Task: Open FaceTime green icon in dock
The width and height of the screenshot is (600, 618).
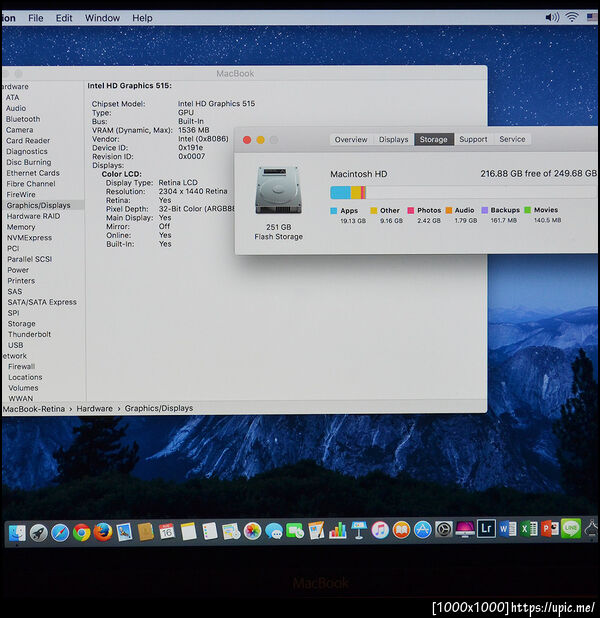Action: click(295, 531)
